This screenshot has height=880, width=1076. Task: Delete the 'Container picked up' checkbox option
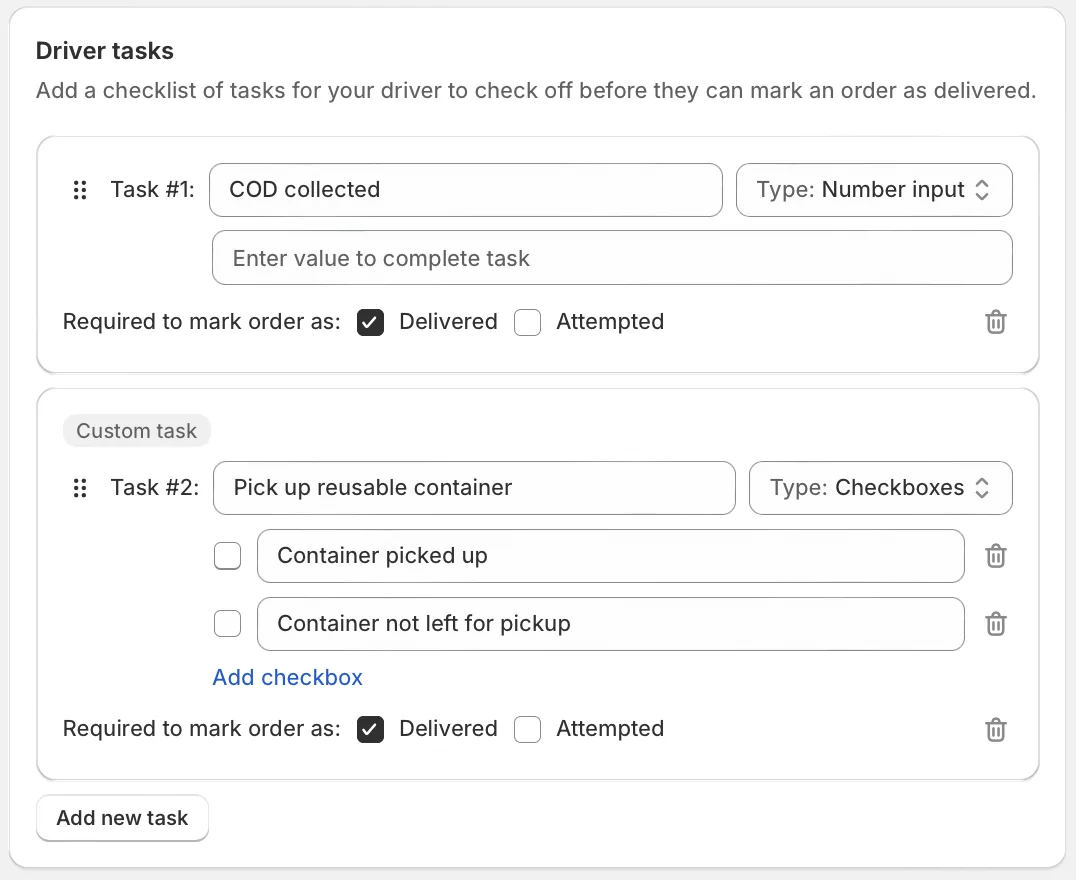[x=996, y=556]
